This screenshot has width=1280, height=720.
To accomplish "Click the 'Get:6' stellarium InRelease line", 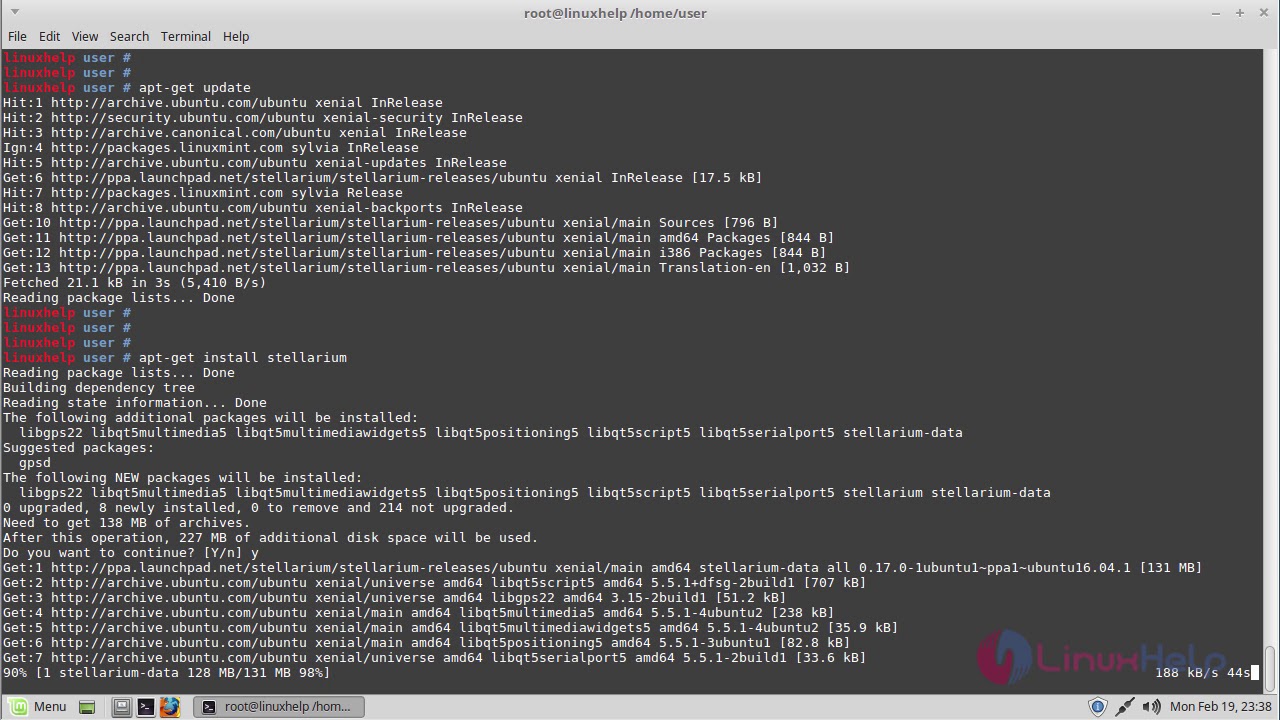I will [x=383, y=177].
